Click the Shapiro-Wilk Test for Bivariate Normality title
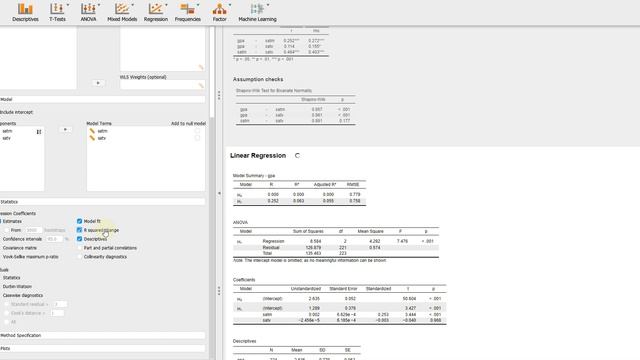Screen dimensions: 640x360 coord(274,91)
